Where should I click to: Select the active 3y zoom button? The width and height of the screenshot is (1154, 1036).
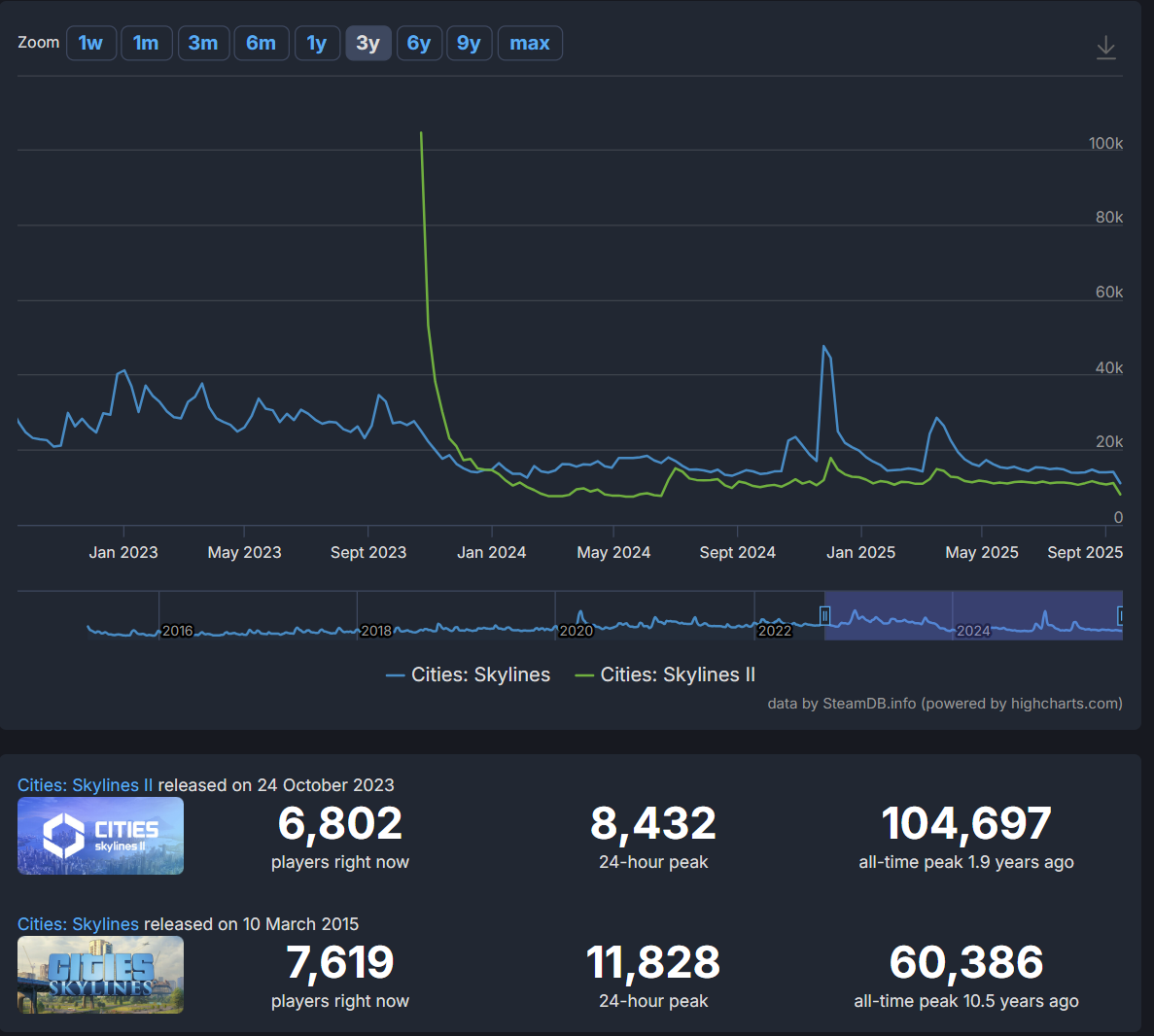click(x=368, y=44)
